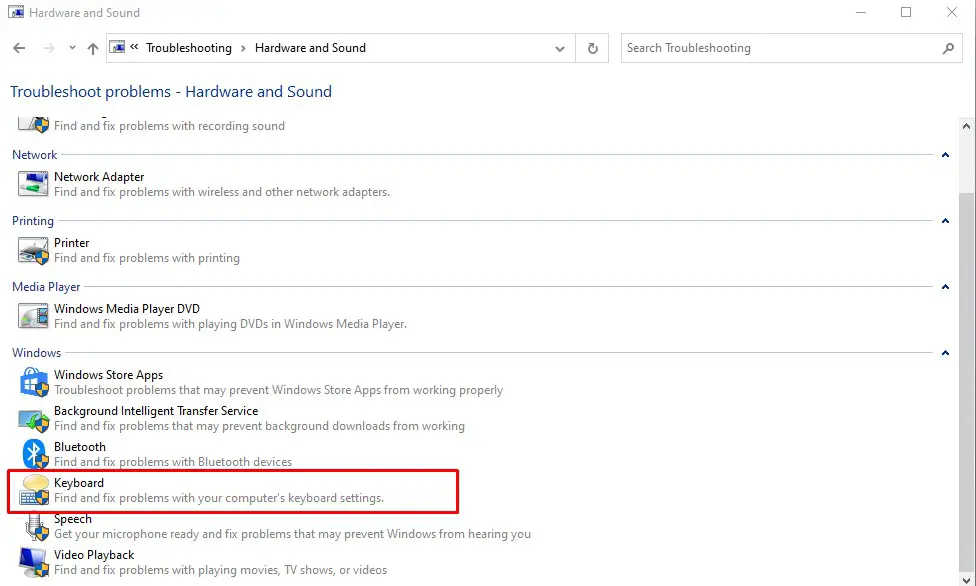Image resolution: width=976 pixels, height=586 pixels.
Task: Open submenu arrow after Troubleshooting breadcrumb
Action: pyautogui.click(x=243, y=48)
